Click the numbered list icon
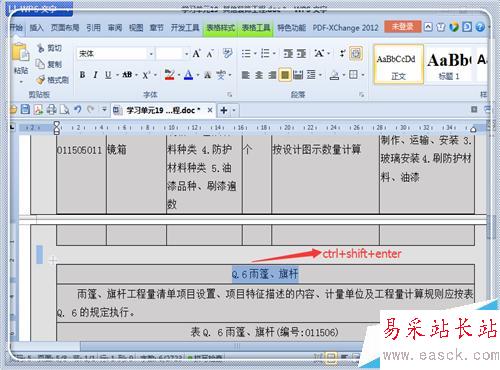The width and height of the screenshot is (500, 370). [265, 53]
